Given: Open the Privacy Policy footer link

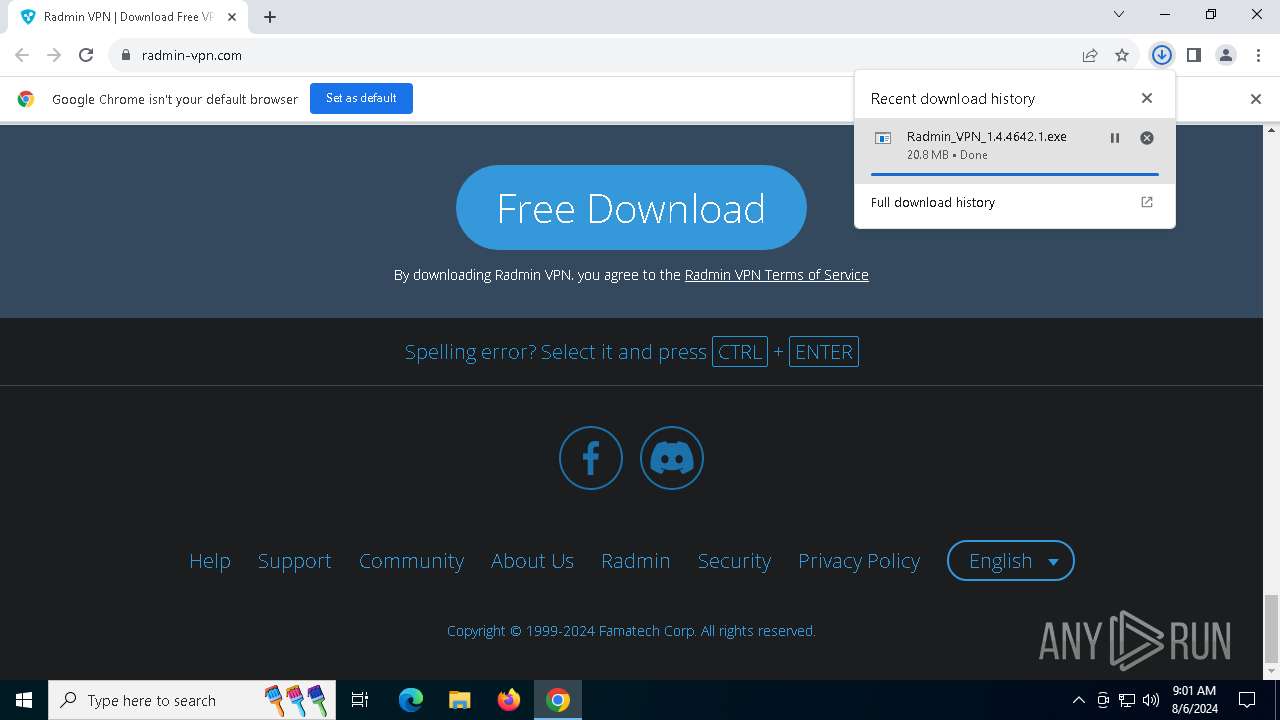Looking at the screenshot, I should [x=859, y=561].
